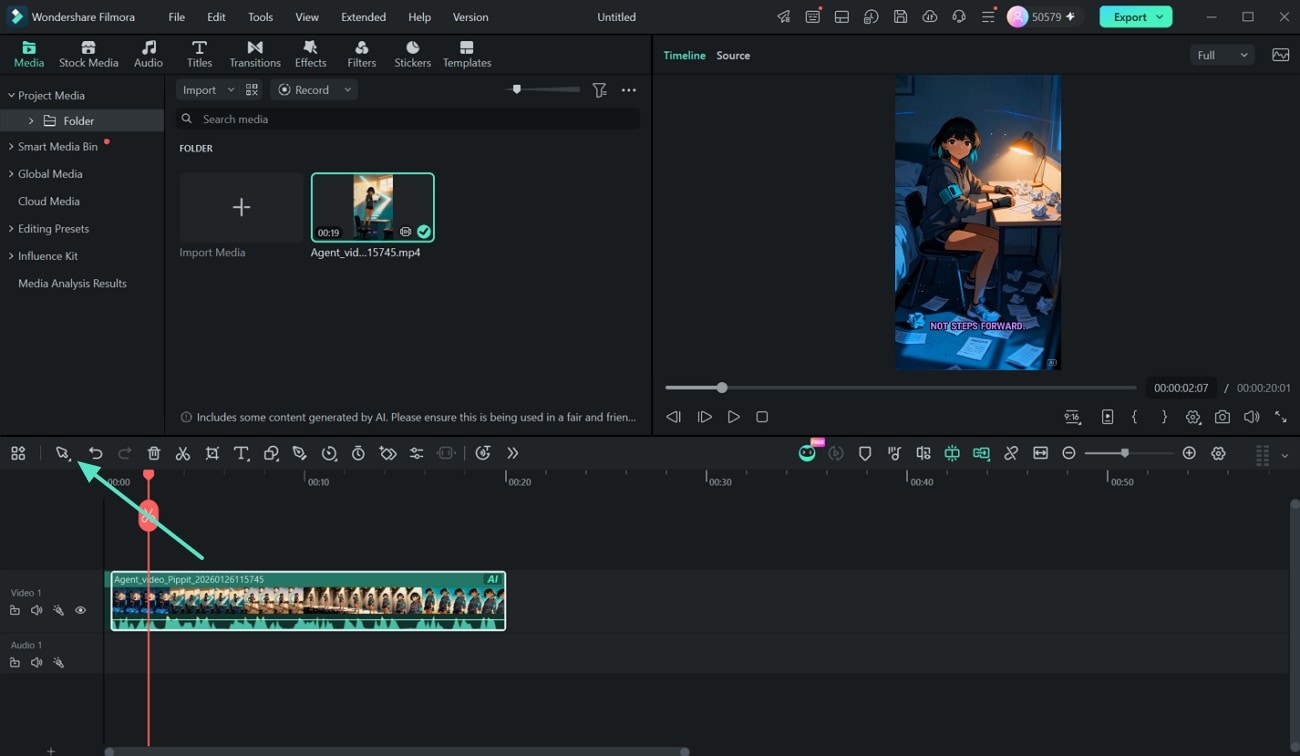Open the timeline settings gear icon
This screenshot has height=756, width=1300.
(1218, 453)
